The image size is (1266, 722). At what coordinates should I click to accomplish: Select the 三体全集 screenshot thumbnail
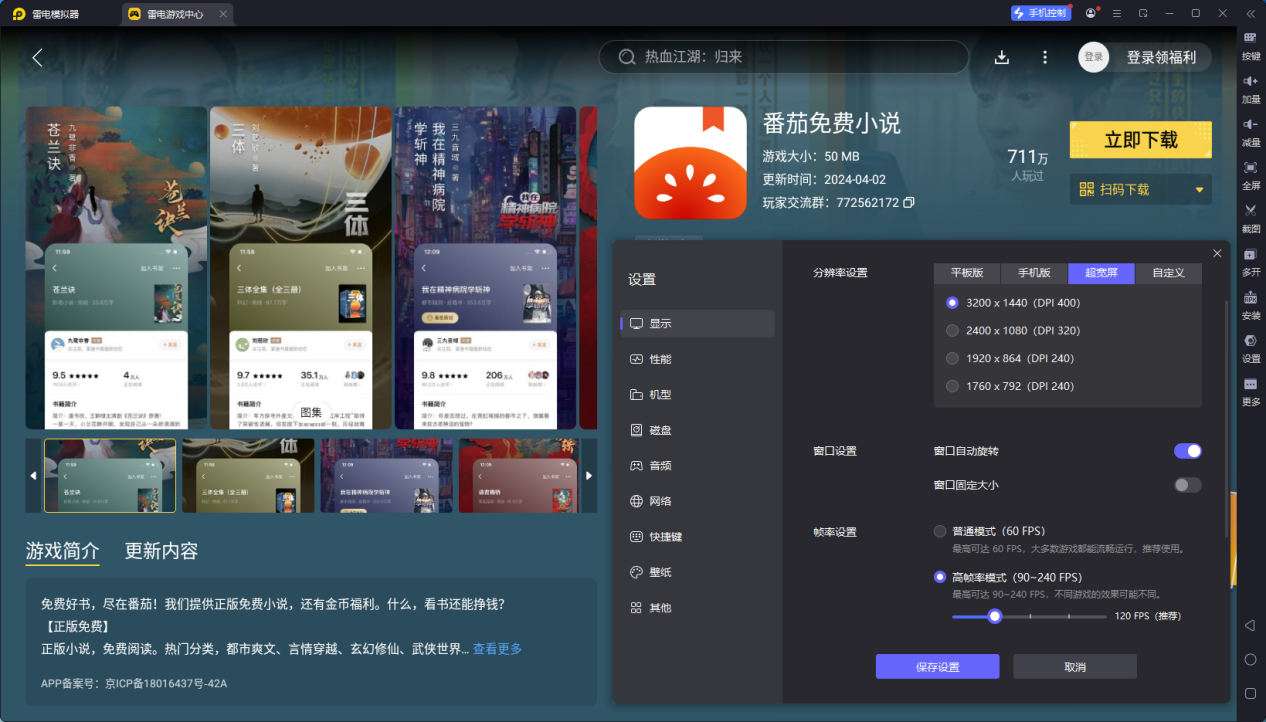[248, 476]
